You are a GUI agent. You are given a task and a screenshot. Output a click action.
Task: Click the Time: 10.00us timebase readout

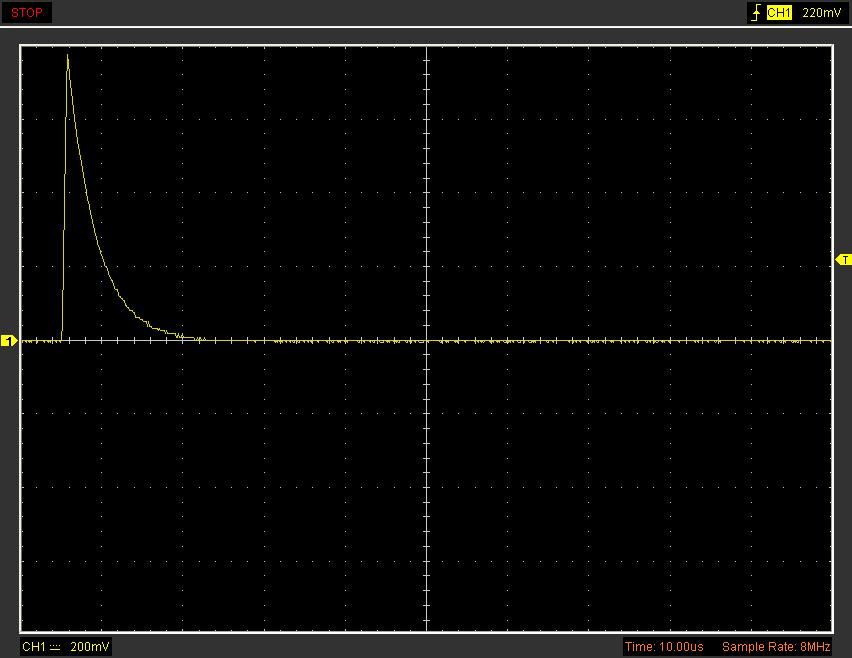point(664,647)
